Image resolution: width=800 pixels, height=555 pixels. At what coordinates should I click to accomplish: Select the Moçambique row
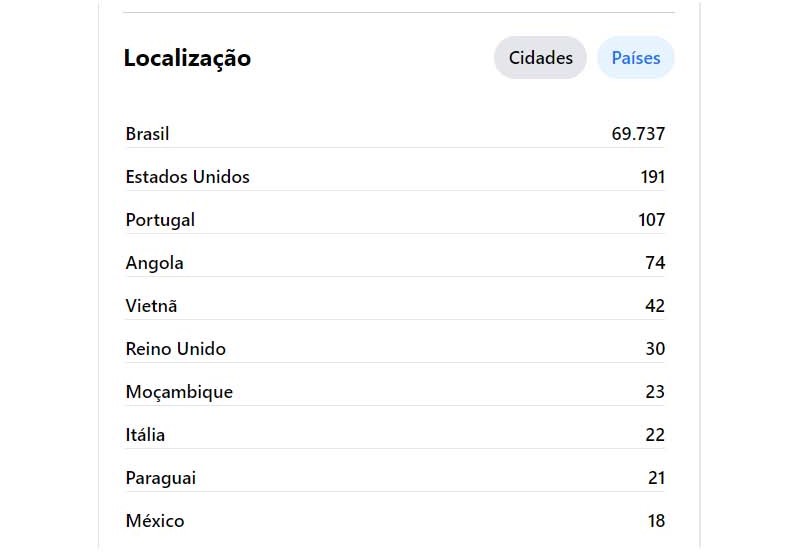pyautogui.click(x=395, y=392)
